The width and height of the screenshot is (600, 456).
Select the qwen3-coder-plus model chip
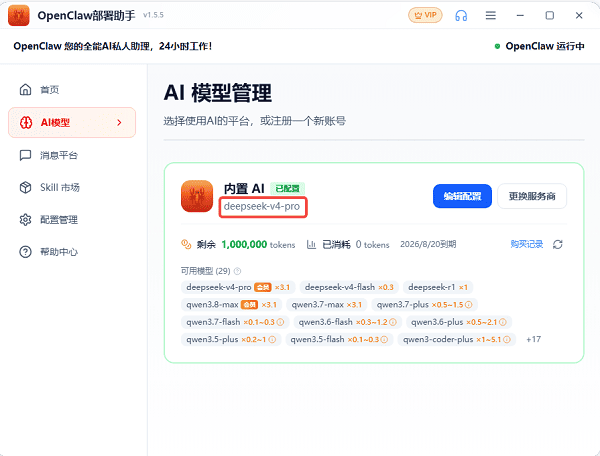[x=457, y=339]
